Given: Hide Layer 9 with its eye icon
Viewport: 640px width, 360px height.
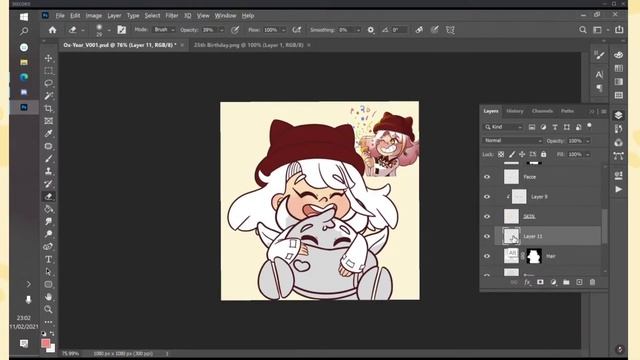Looking at the screenshot, I should tap(487, 197).
